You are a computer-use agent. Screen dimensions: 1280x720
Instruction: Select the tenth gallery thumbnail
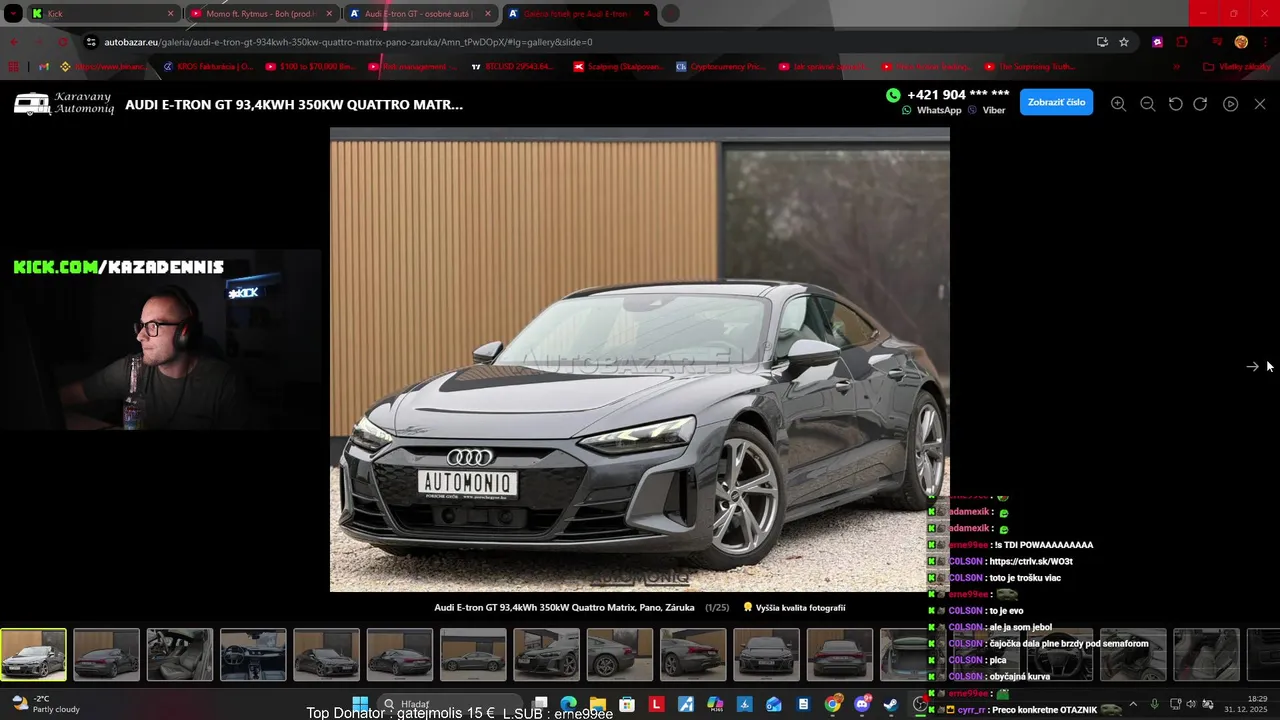coord(693,654)
